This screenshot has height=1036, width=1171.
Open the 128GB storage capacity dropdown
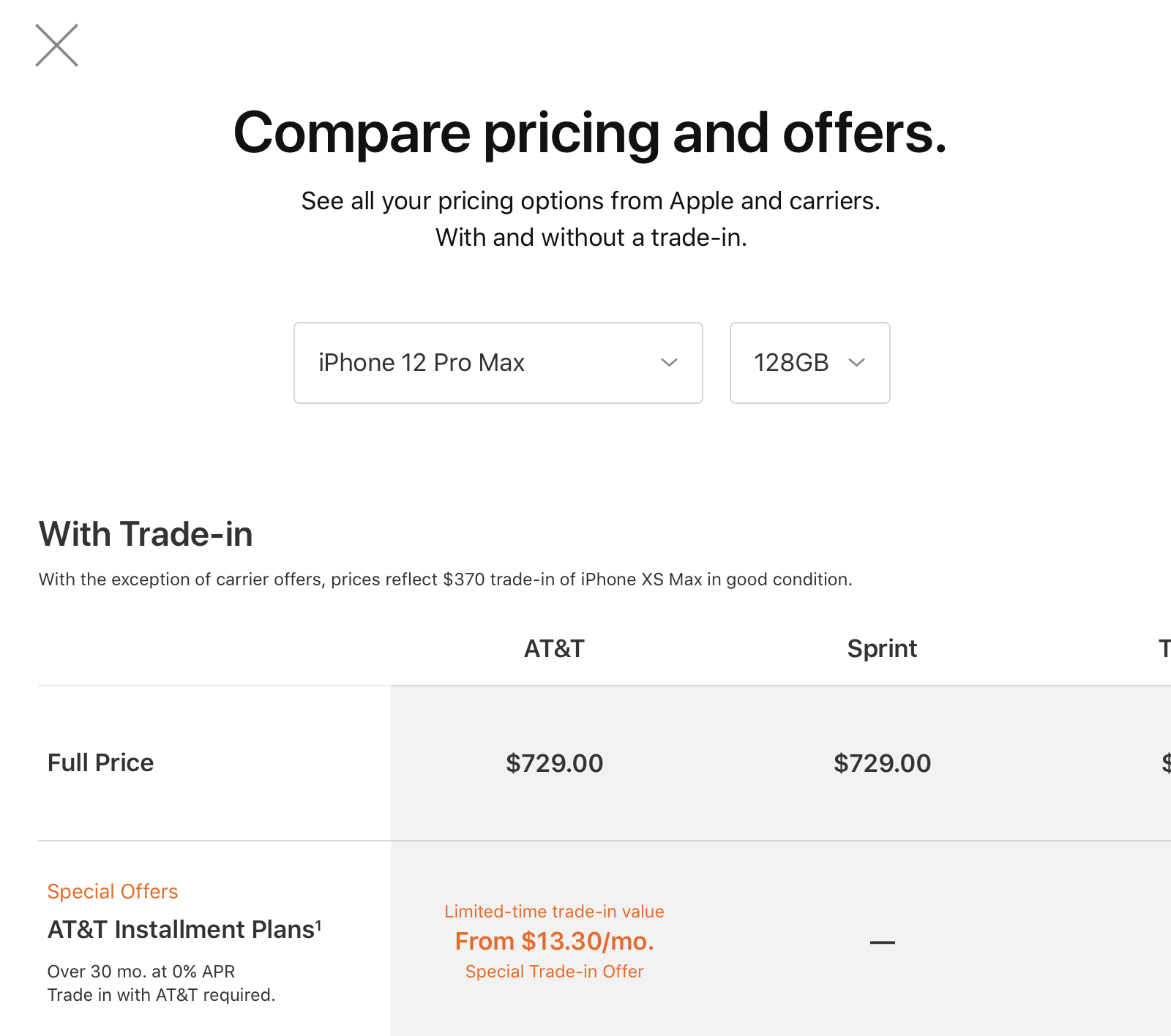809,363
